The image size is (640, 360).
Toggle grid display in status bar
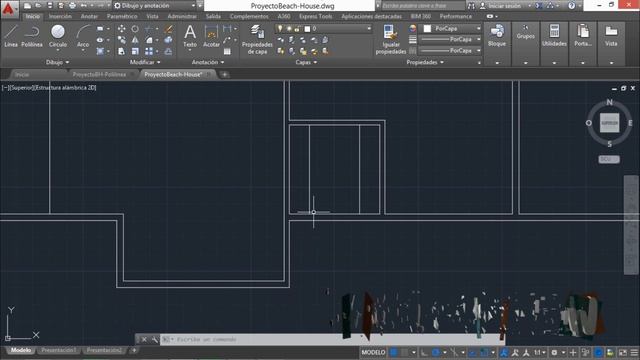point(393,352)
